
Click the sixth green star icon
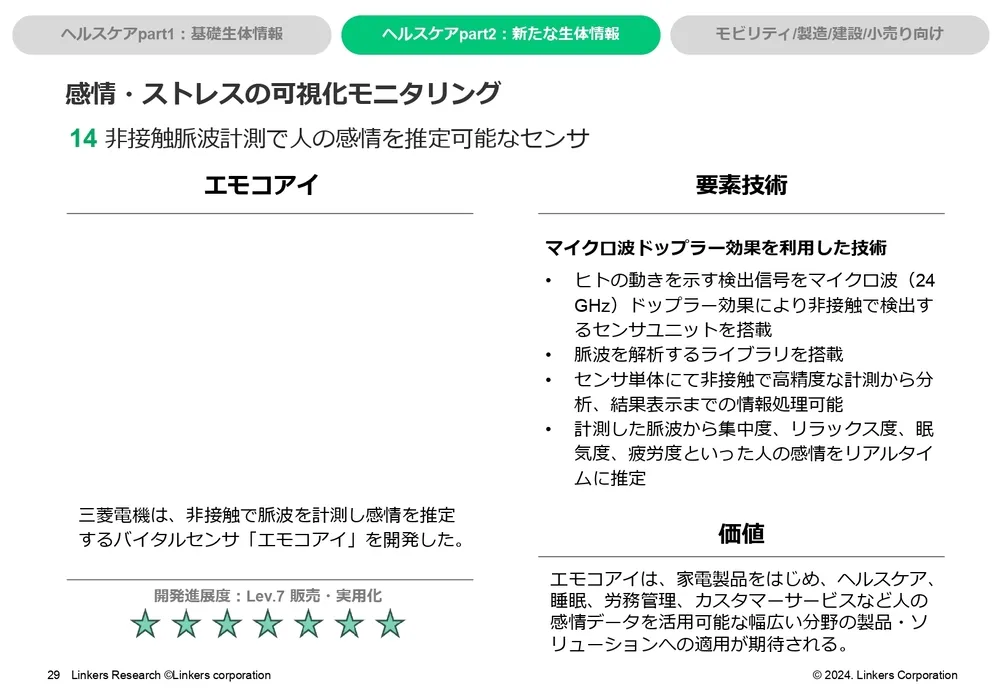(349, 625)
